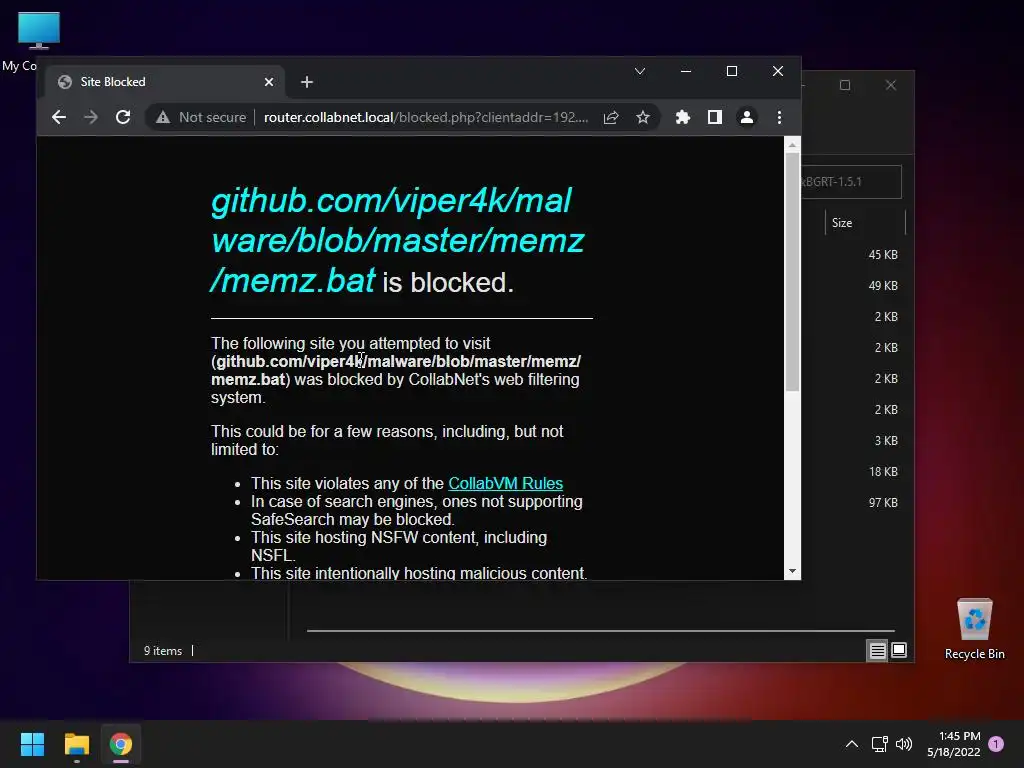Click the page scrollbar up arrow
Viewport: 1024px width, 768px height.
[x=792, y=145]
